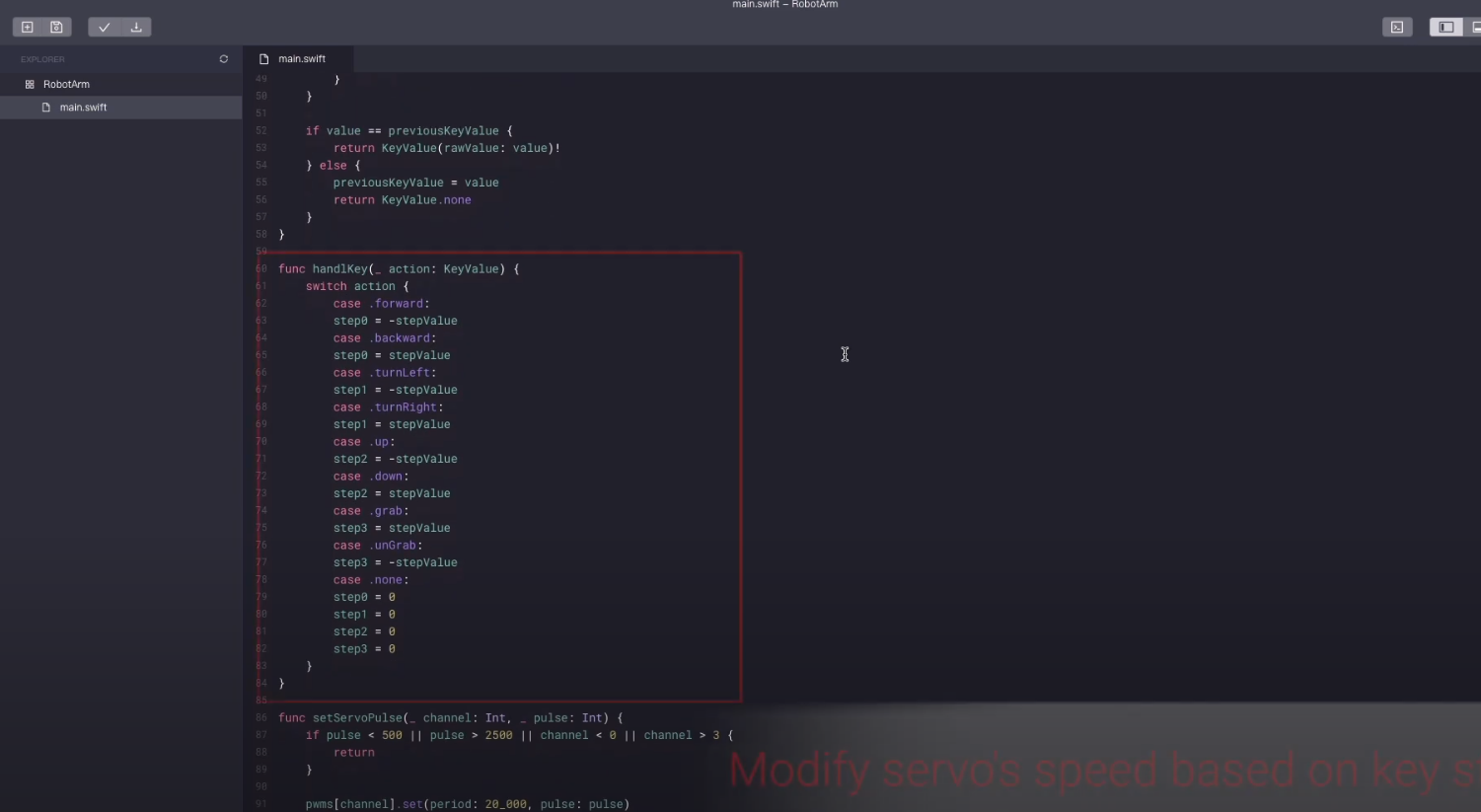The image size is (1481, 812).
Task: Click the refresh icon in Explorer header
Action: pyautogui.click(x=224, y=59)
